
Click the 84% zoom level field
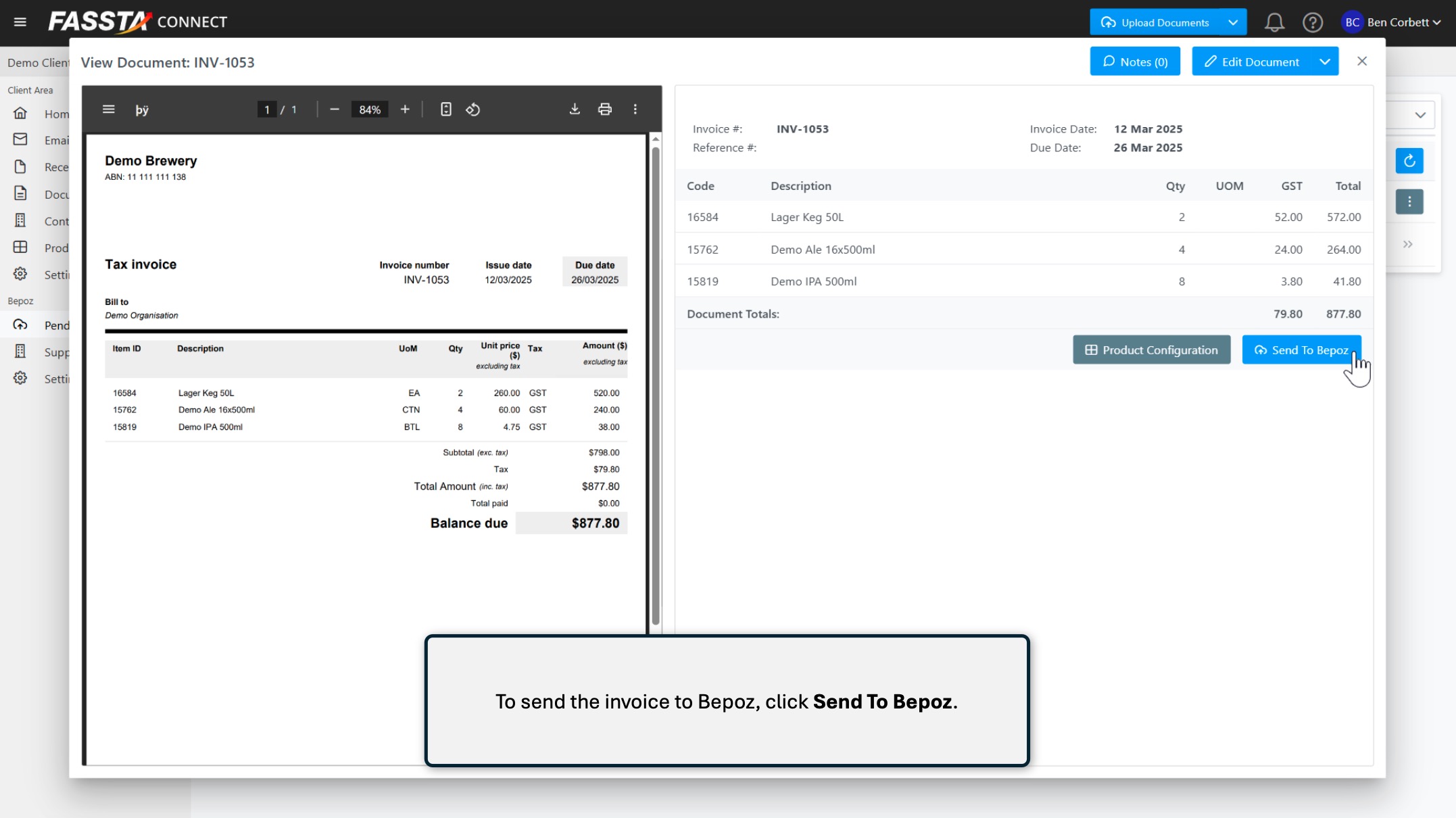click(370, 110)
